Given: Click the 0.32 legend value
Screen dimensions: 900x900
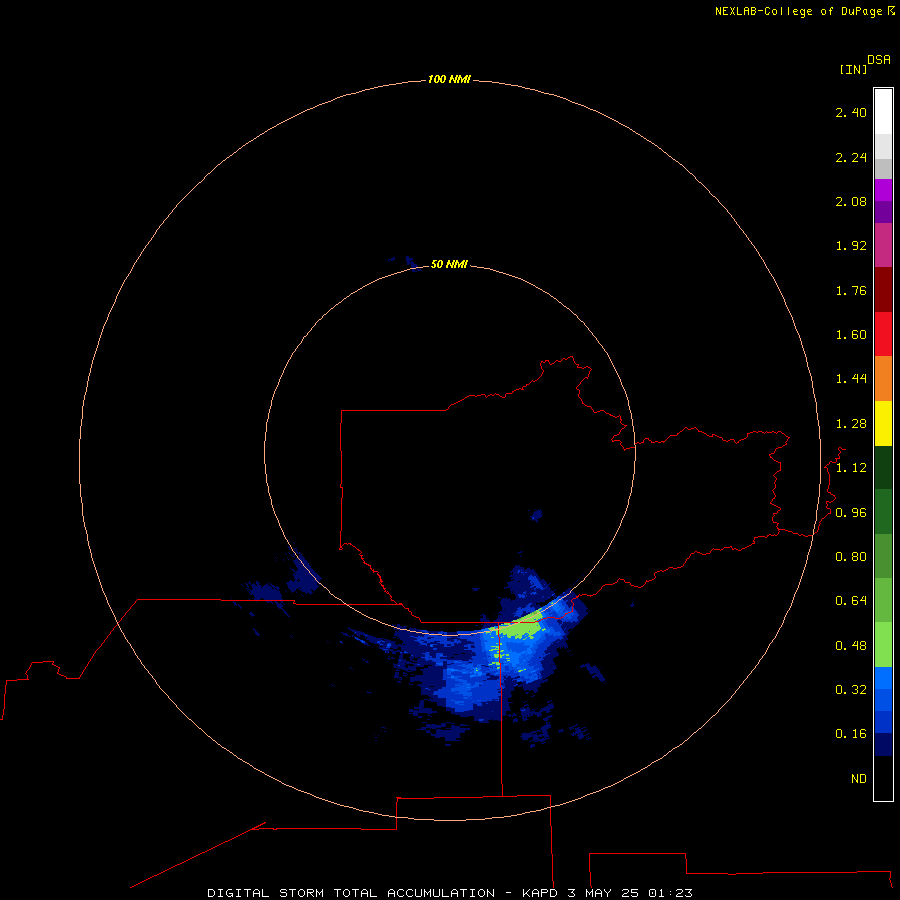Looking at the screenshot, I should click(x=851, y=690).
